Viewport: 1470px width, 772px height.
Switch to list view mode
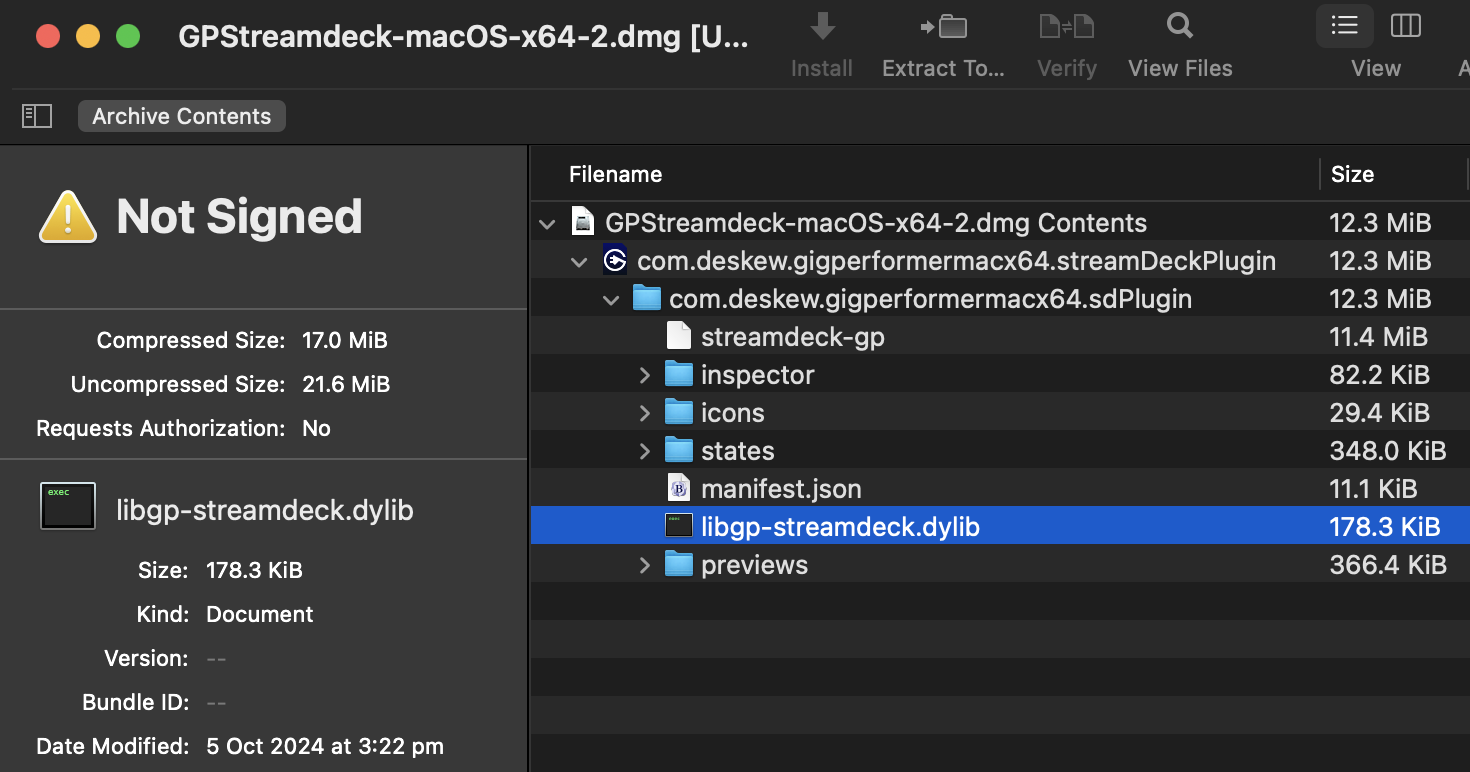coord(1344,26)
